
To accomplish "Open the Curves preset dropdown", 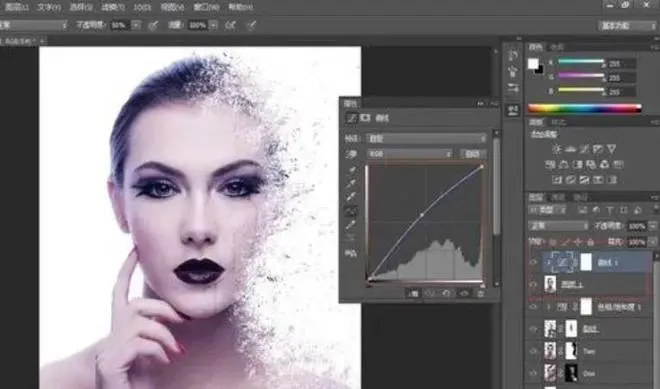I will pyautogui.click(x=426, y=138).
